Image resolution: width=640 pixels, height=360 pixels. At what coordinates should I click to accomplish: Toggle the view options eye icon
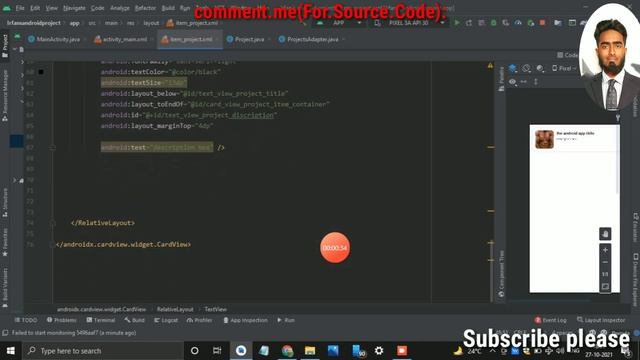[x=512, y=82]
